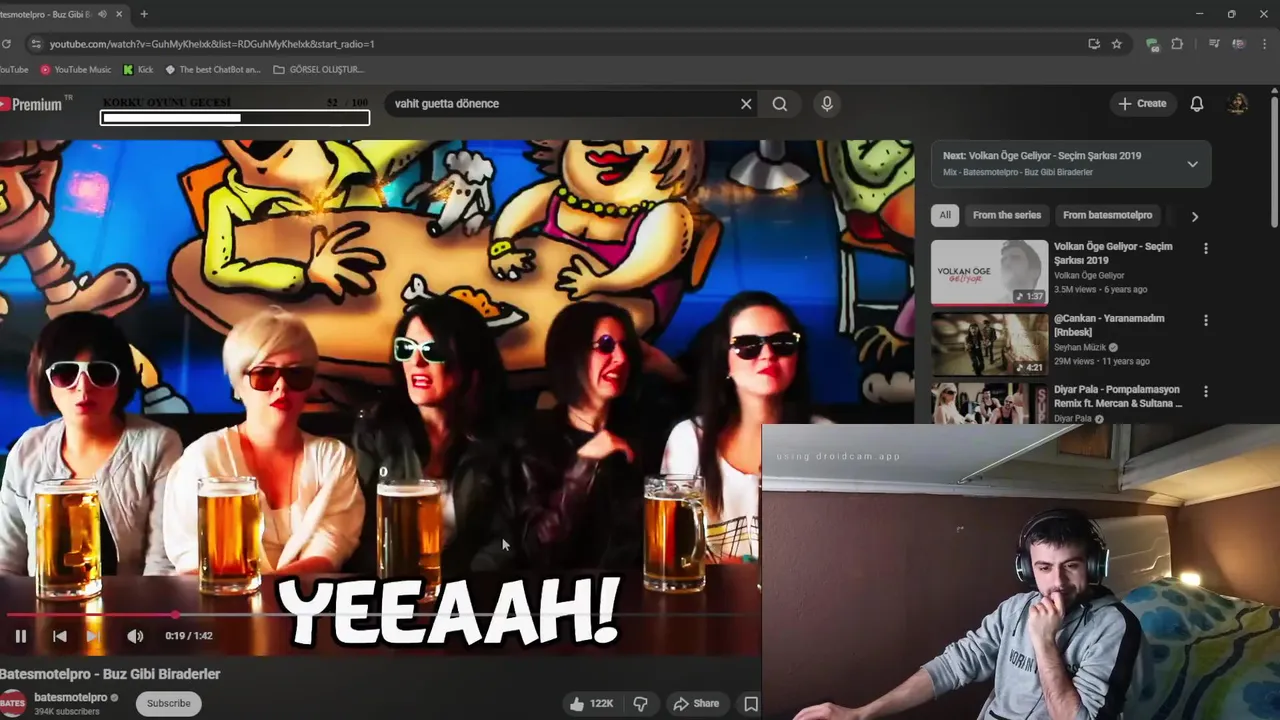Show more filter chips with right arrow
Viewport: 1280px width, 720px height.
[1194, 216]
